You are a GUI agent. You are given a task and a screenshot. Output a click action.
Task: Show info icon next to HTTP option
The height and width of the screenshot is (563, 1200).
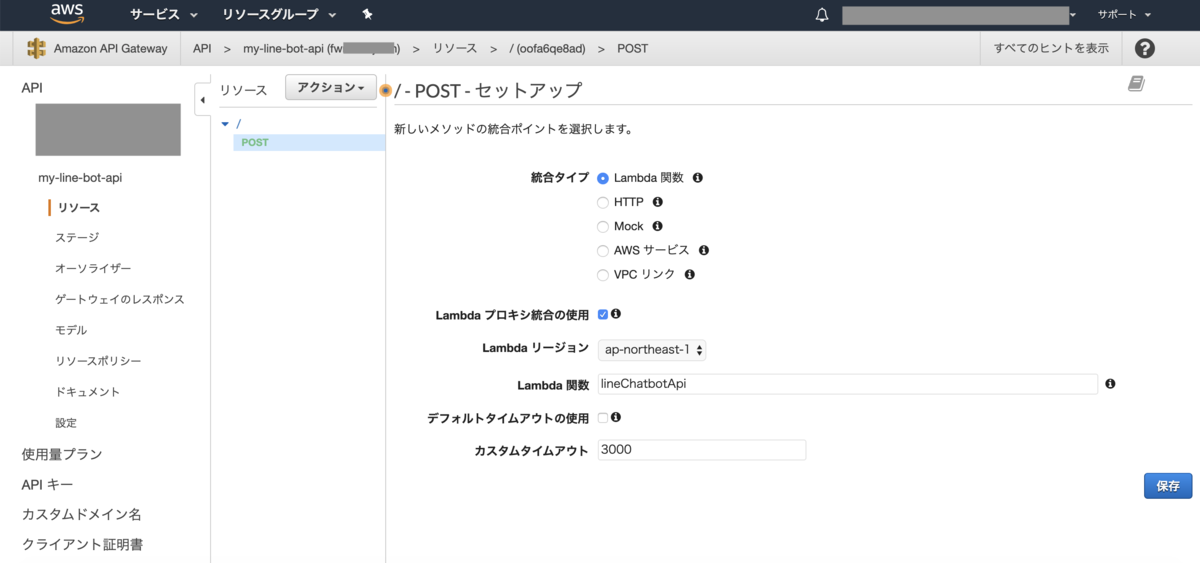(658, 202)
